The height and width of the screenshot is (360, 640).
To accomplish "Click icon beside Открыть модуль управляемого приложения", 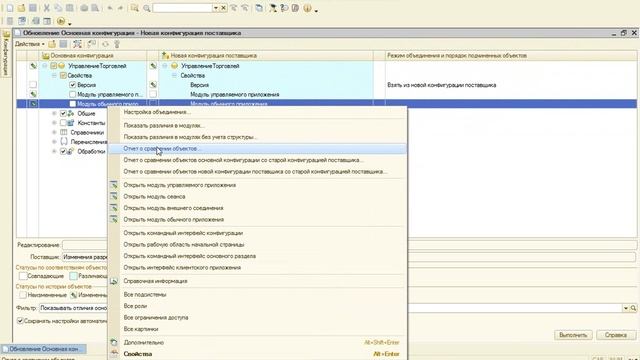I will tap(114, 185).
